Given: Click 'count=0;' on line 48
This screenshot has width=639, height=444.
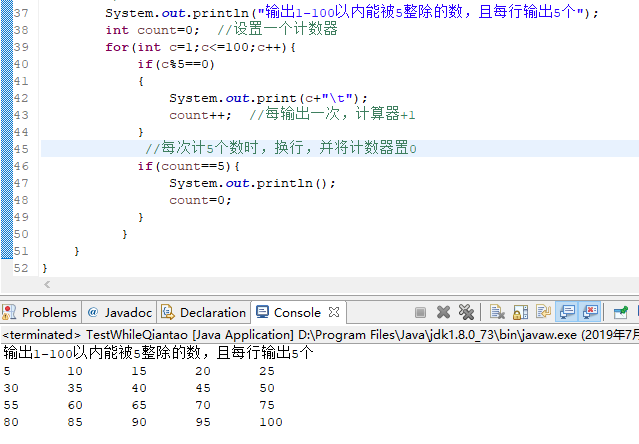Looking at the screenshot, I should (200, 200).
